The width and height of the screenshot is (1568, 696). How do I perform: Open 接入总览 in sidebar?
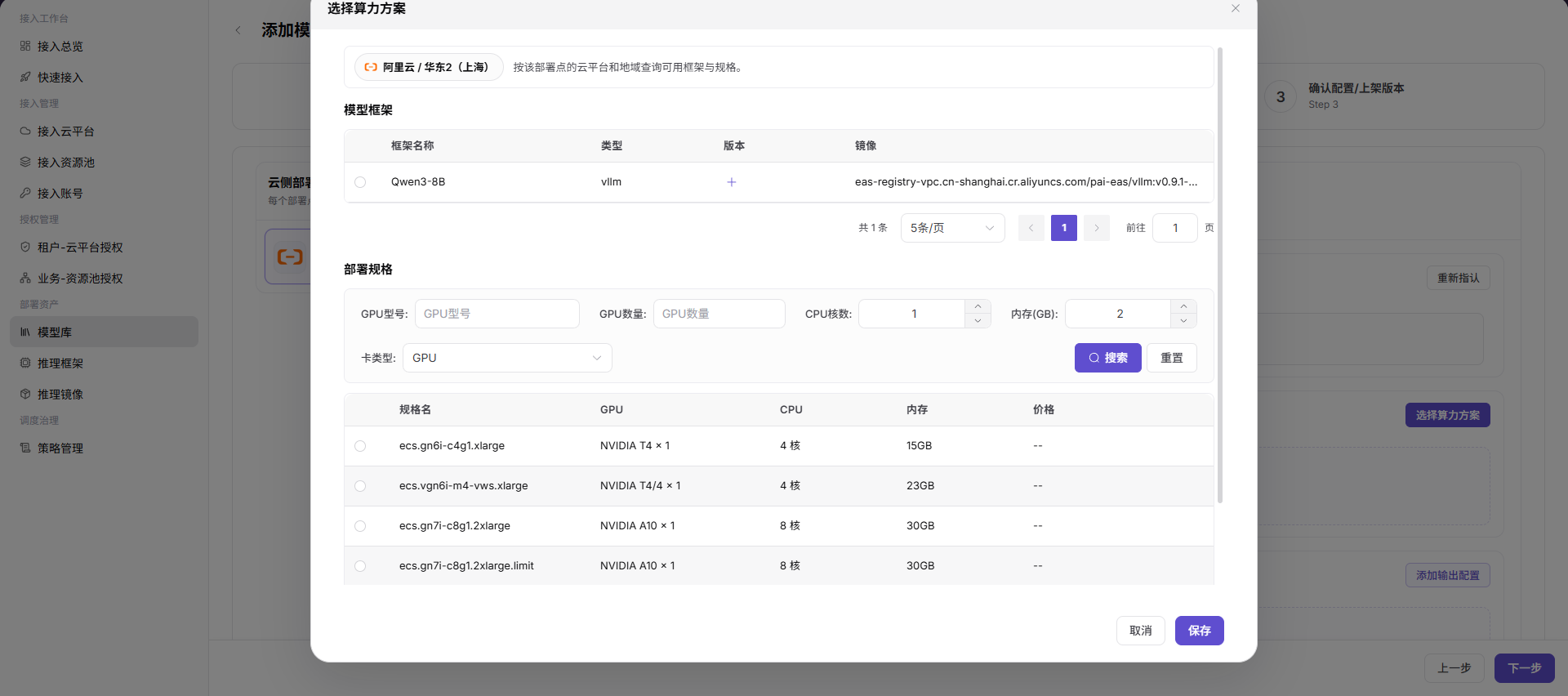click(x=104, y=47)
